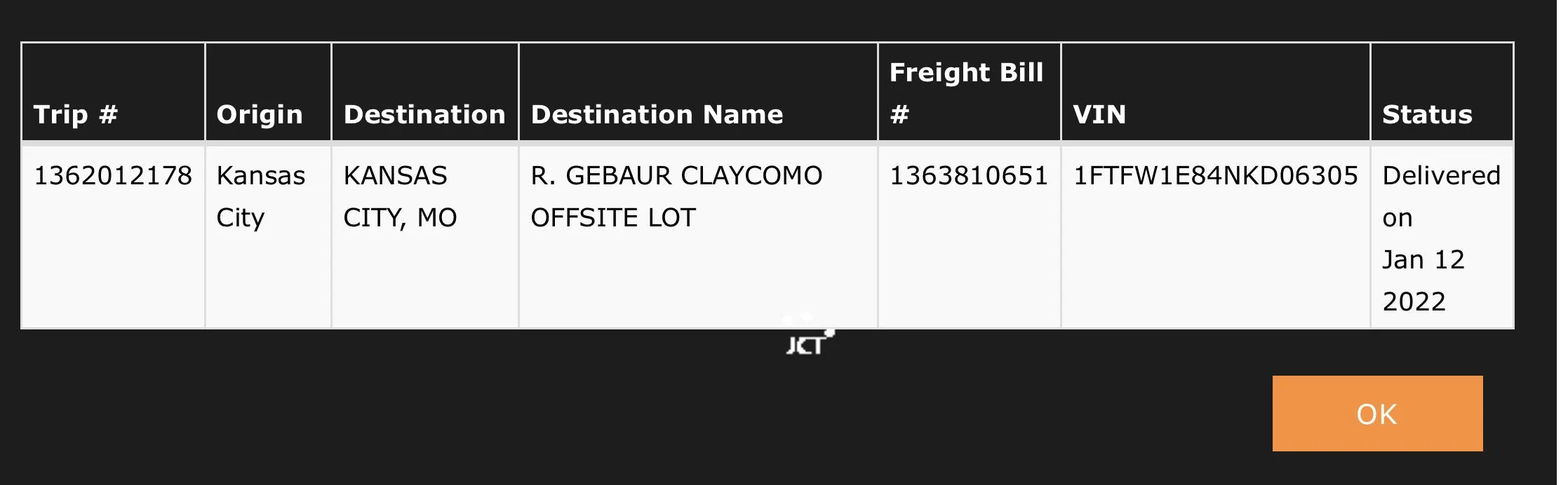Select the Origin column header
Viewport: 1568px width, 485px height.
coord(260,114)
